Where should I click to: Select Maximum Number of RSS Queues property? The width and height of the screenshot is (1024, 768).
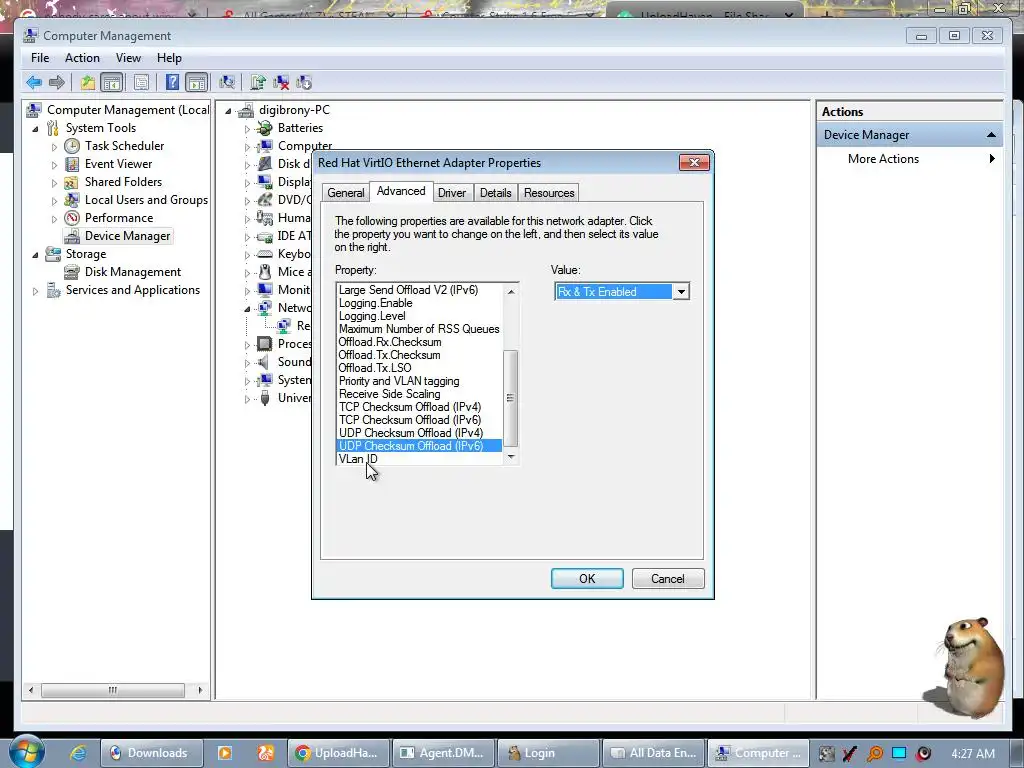point(419,329)
